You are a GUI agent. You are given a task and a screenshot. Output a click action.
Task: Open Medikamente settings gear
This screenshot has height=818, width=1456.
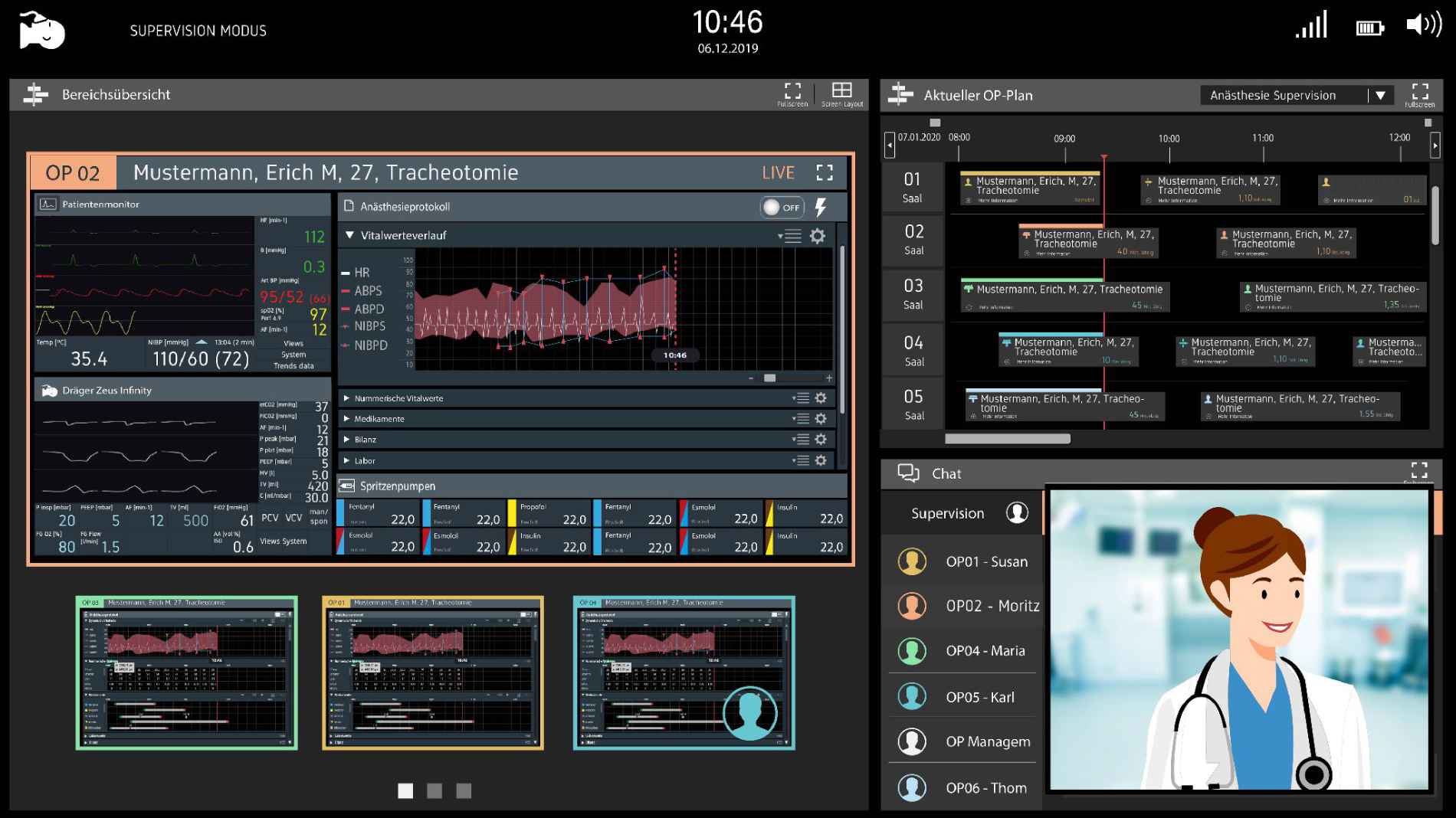pyautogui.click(x=821, y=419)
